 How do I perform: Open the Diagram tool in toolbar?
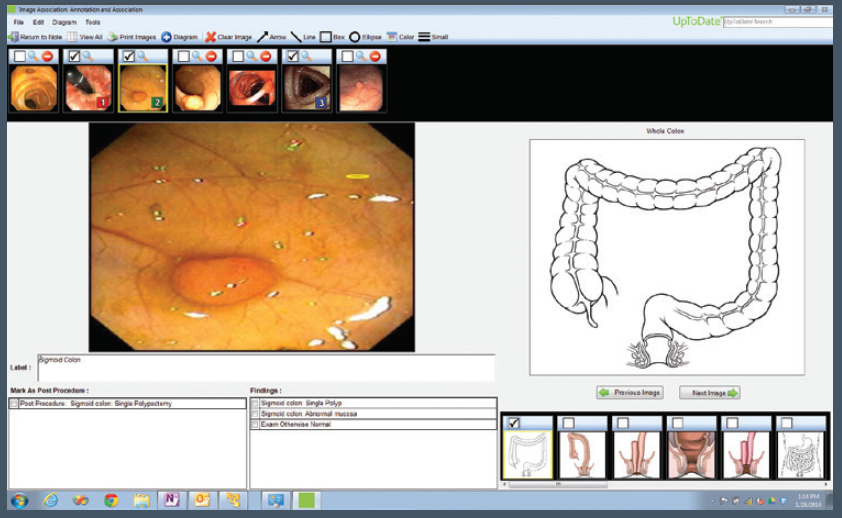[x=180, y=37]
